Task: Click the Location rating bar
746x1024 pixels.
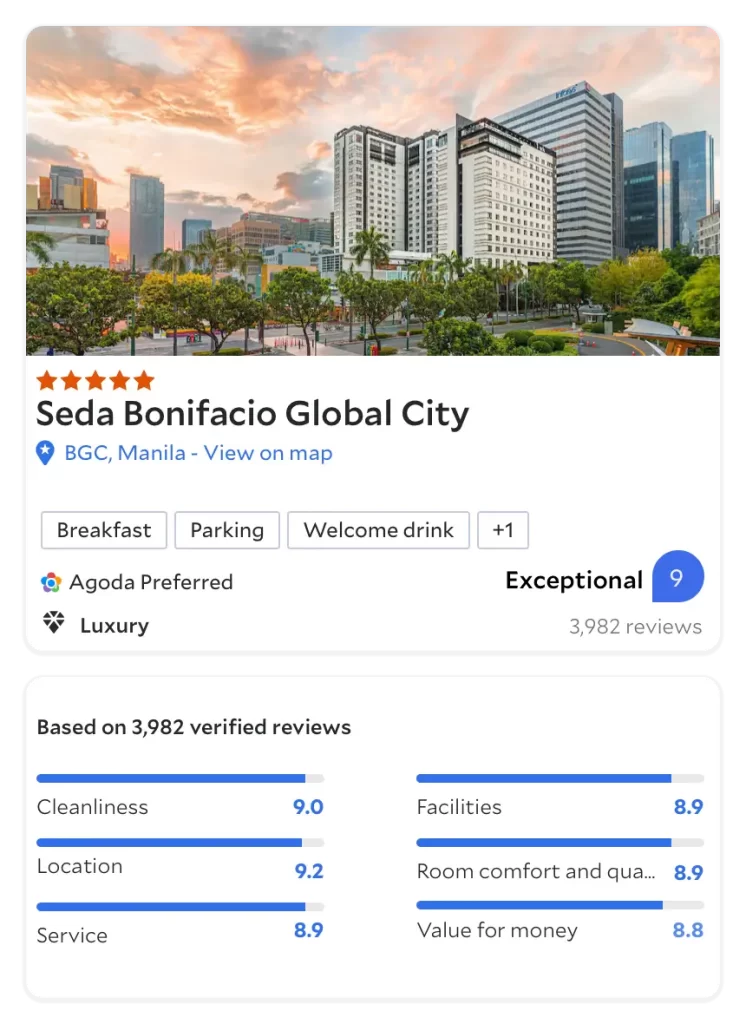Action: tap(180, 843)
